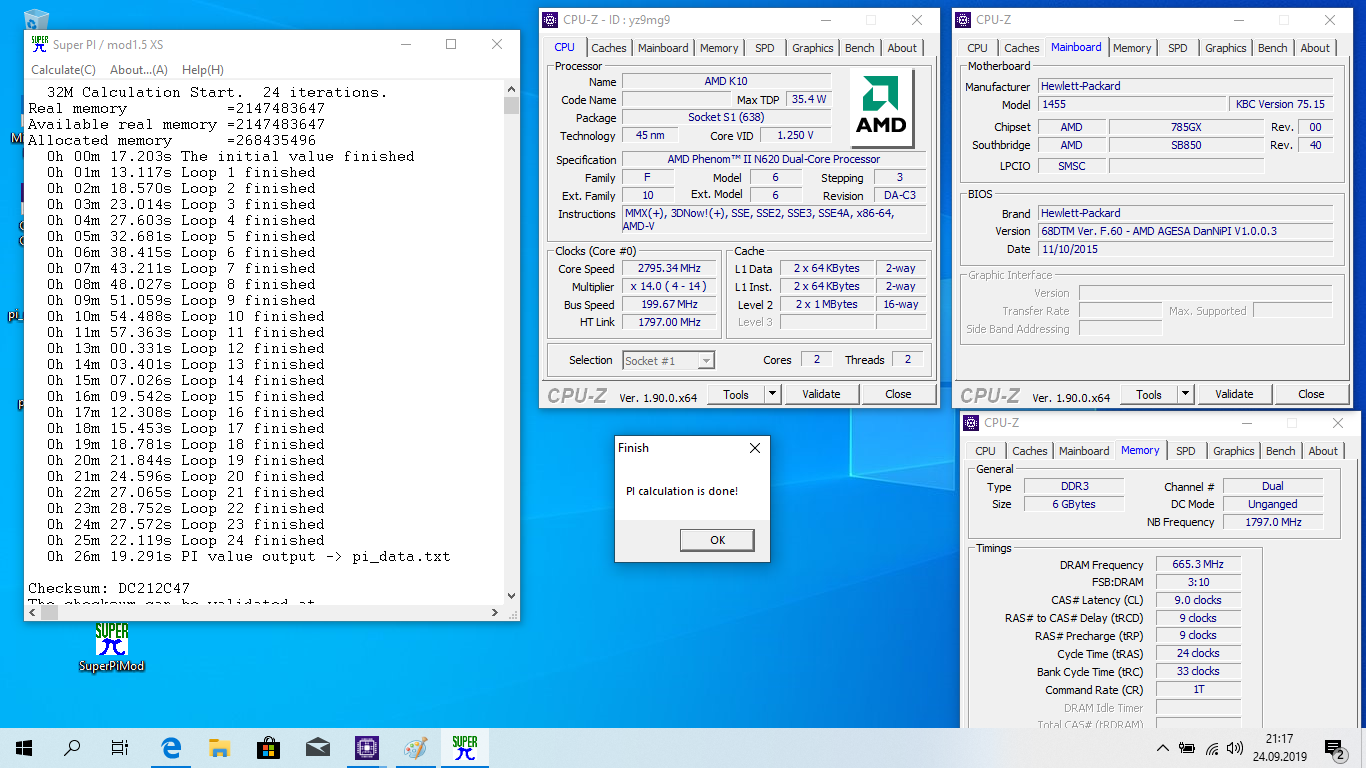Open Task View on the taskbar

120,747
